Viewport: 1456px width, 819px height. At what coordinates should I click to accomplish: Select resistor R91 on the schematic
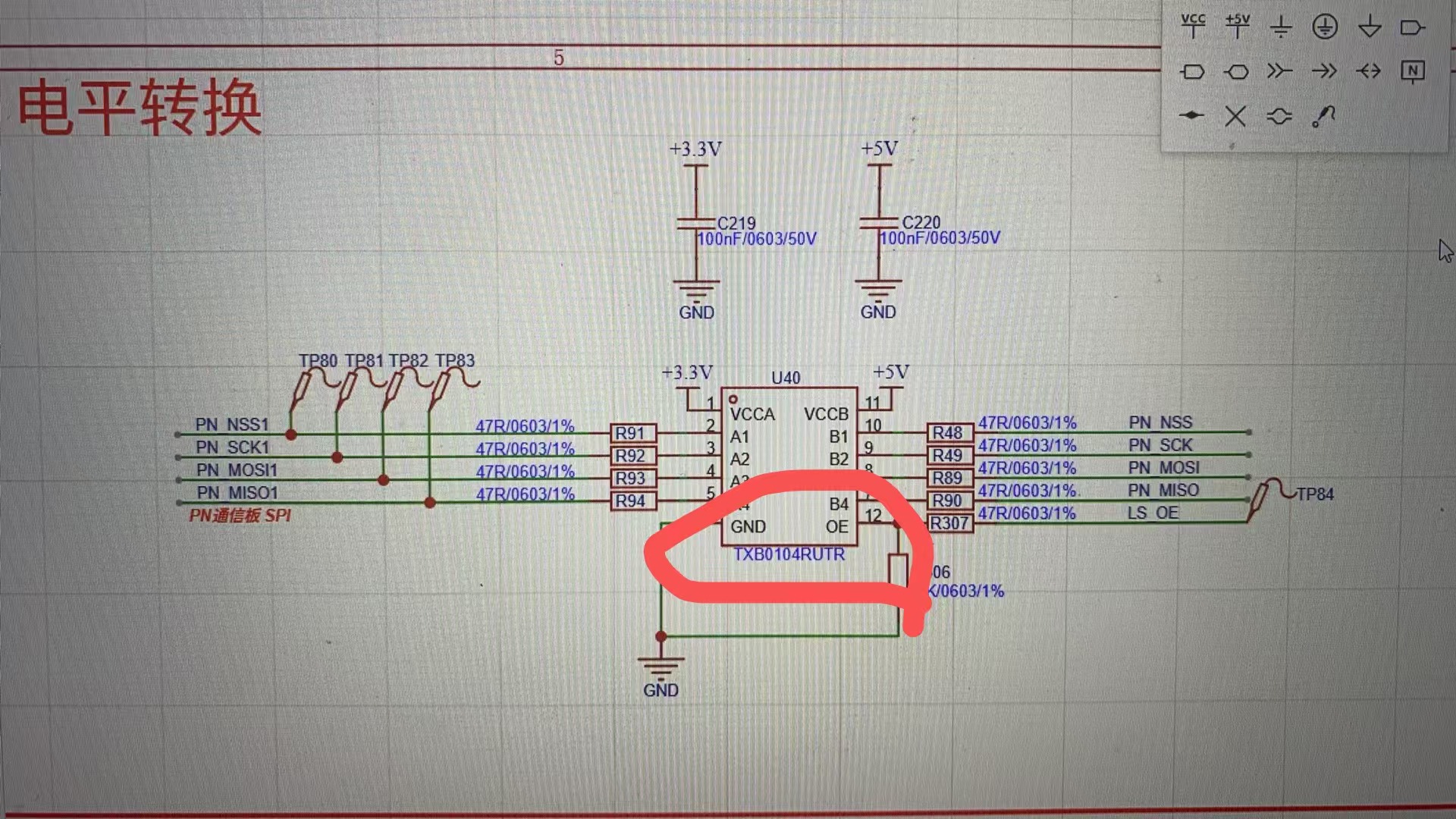(633, 433)
